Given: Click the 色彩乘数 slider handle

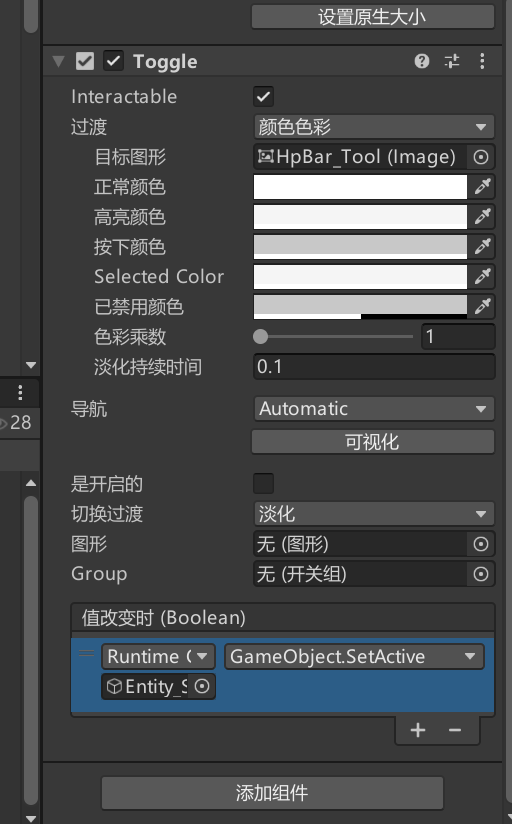Looking at the screenshot, I should 261,336.
